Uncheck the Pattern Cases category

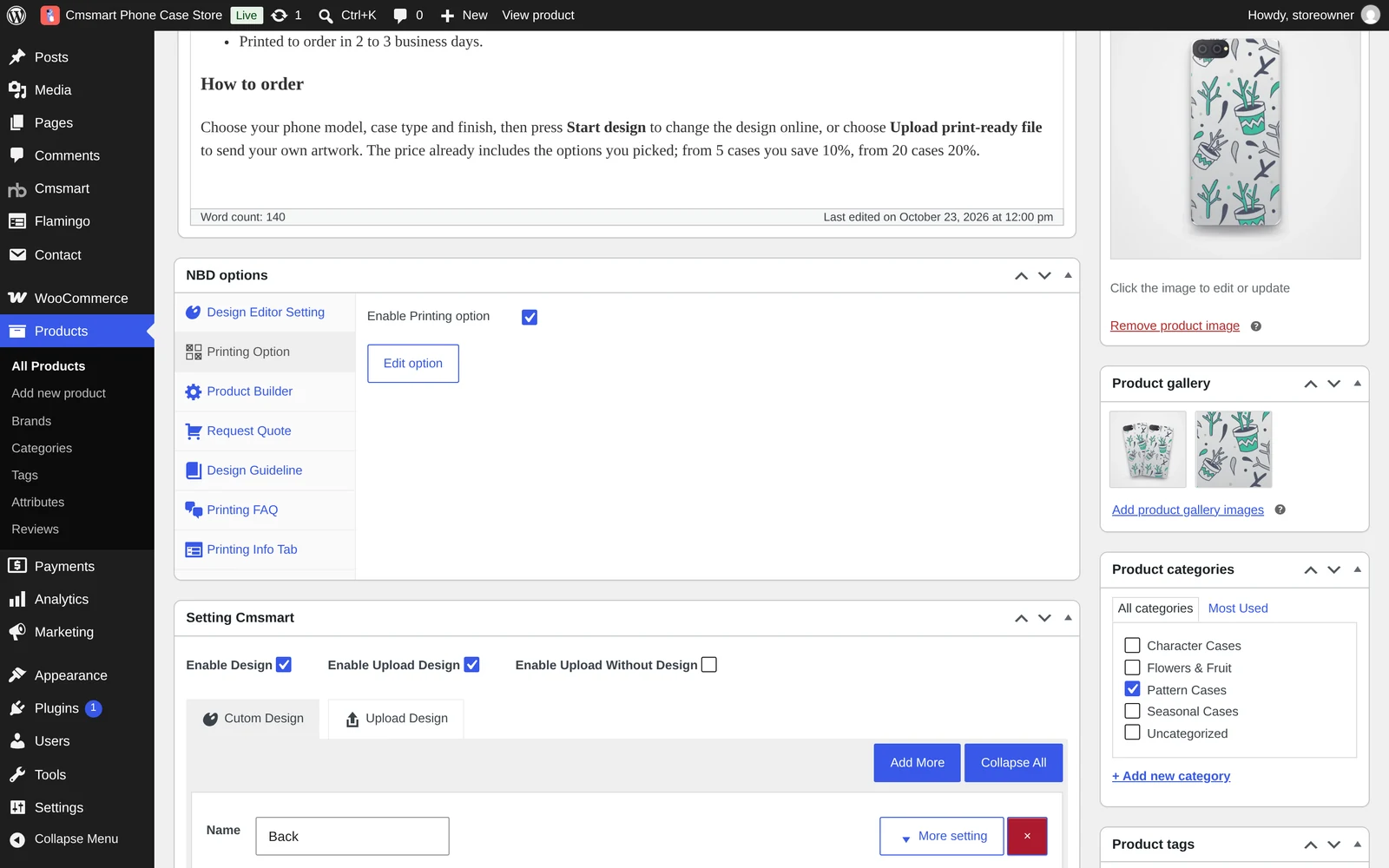click(x=1132, y=689)
